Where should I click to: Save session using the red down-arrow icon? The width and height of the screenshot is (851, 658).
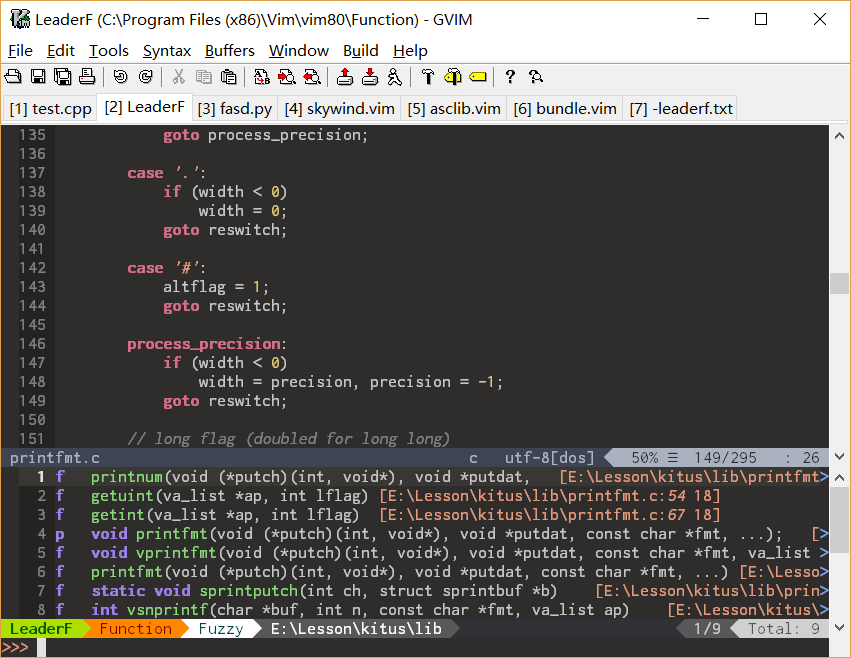click(370, 77)
